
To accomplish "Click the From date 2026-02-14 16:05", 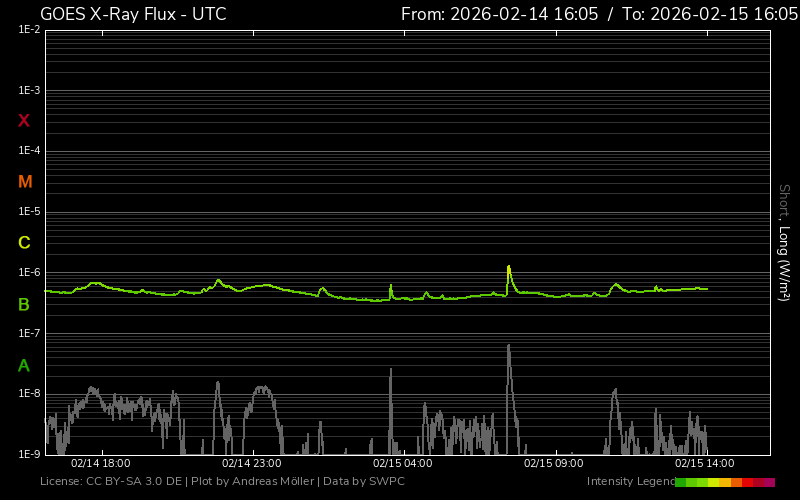I will 499,14.
